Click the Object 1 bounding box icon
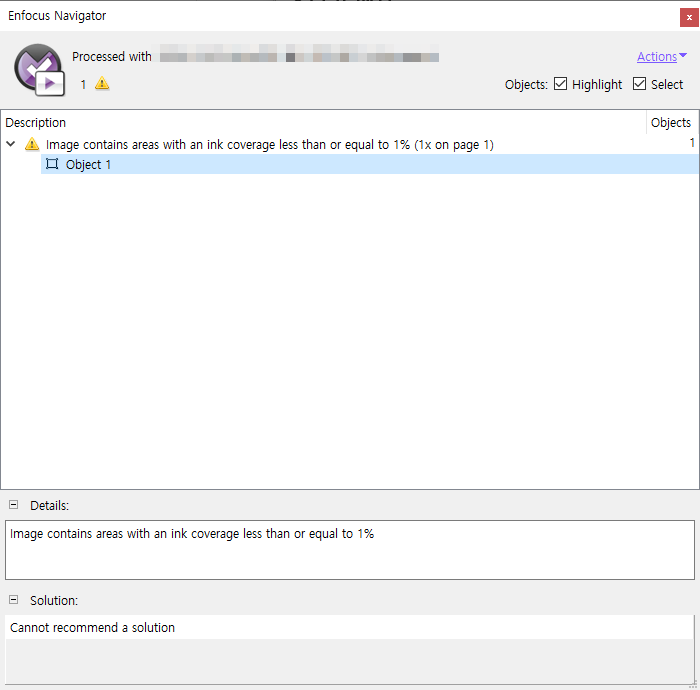The image size is (700, 690). pos(52,164)
